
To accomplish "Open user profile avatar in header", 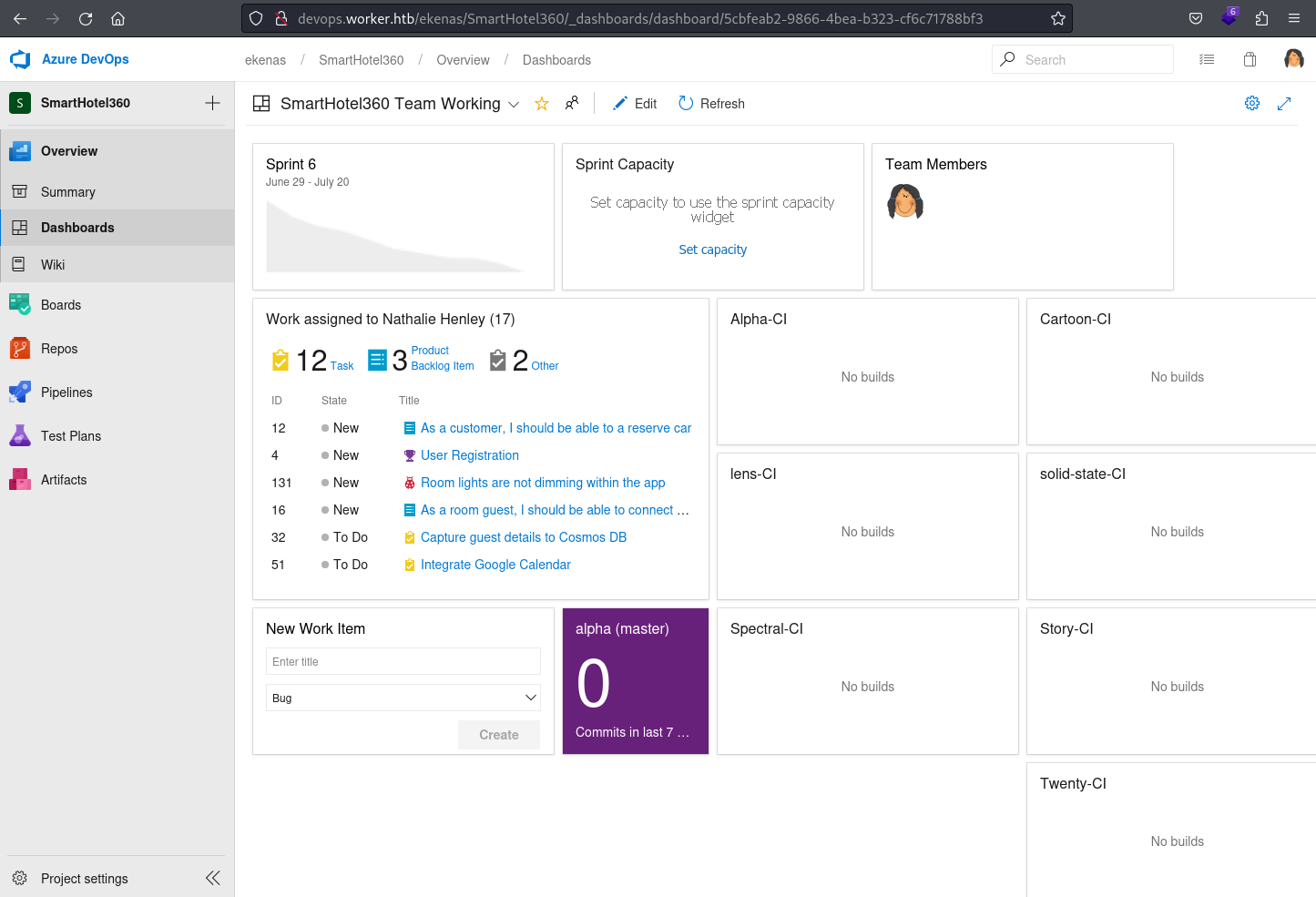I will click(1294, 59).
